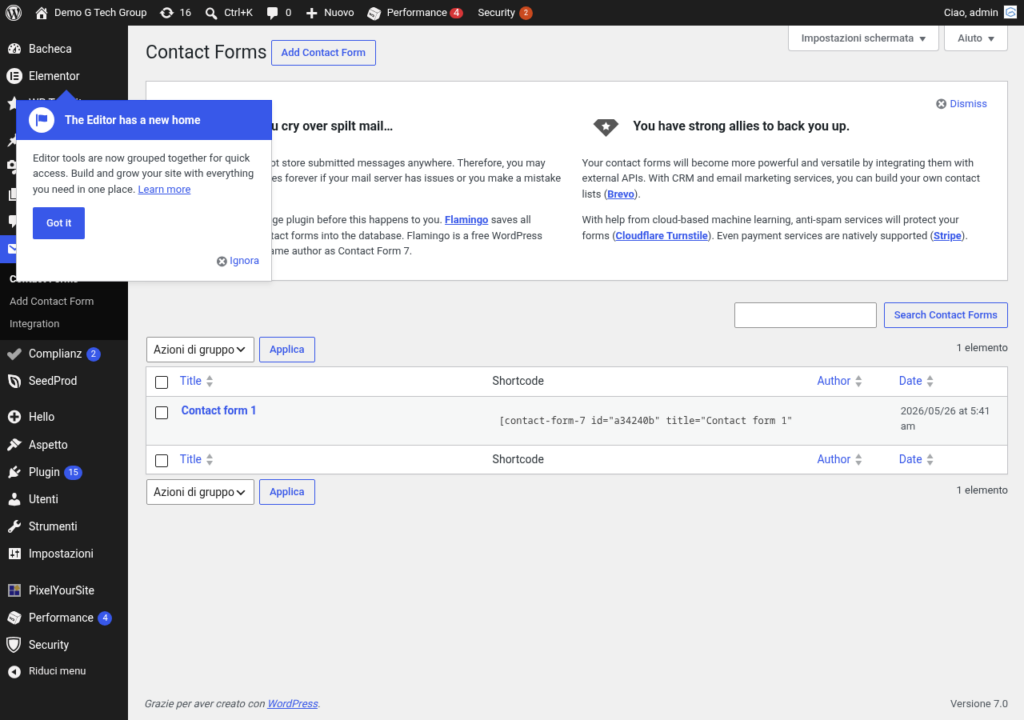
Task: Click the Ignora link in the popup
Action: (x=244, y=261)
